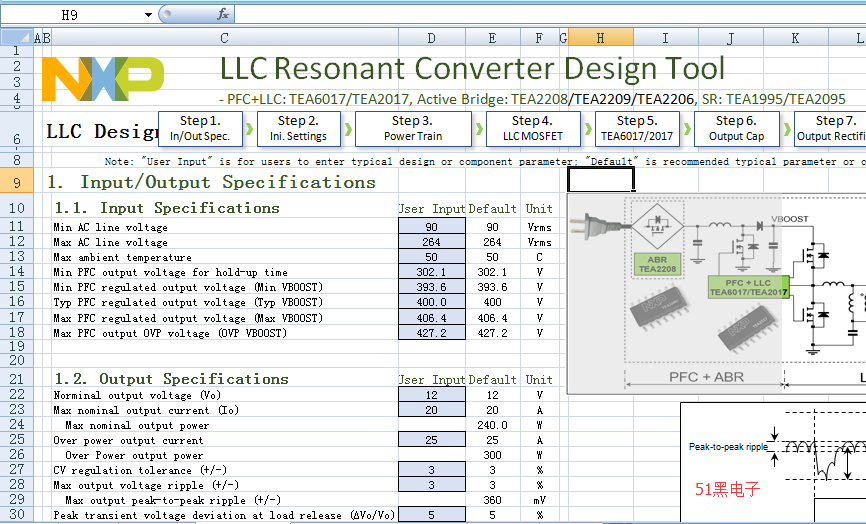
Task: Click the Select All corner box
Action: pos(16,38)
